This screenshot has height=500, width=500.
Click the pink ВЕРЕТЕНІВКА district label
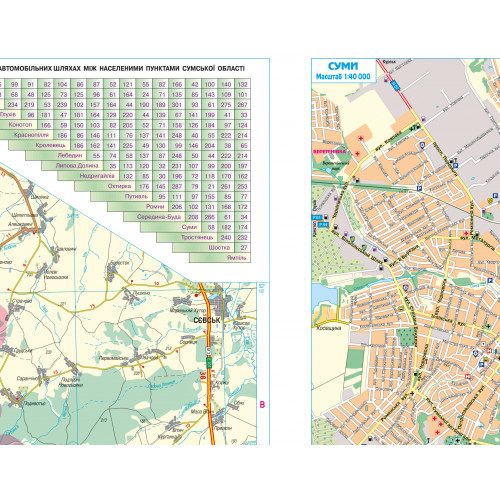pyautogui.click(x=329, y=151)
